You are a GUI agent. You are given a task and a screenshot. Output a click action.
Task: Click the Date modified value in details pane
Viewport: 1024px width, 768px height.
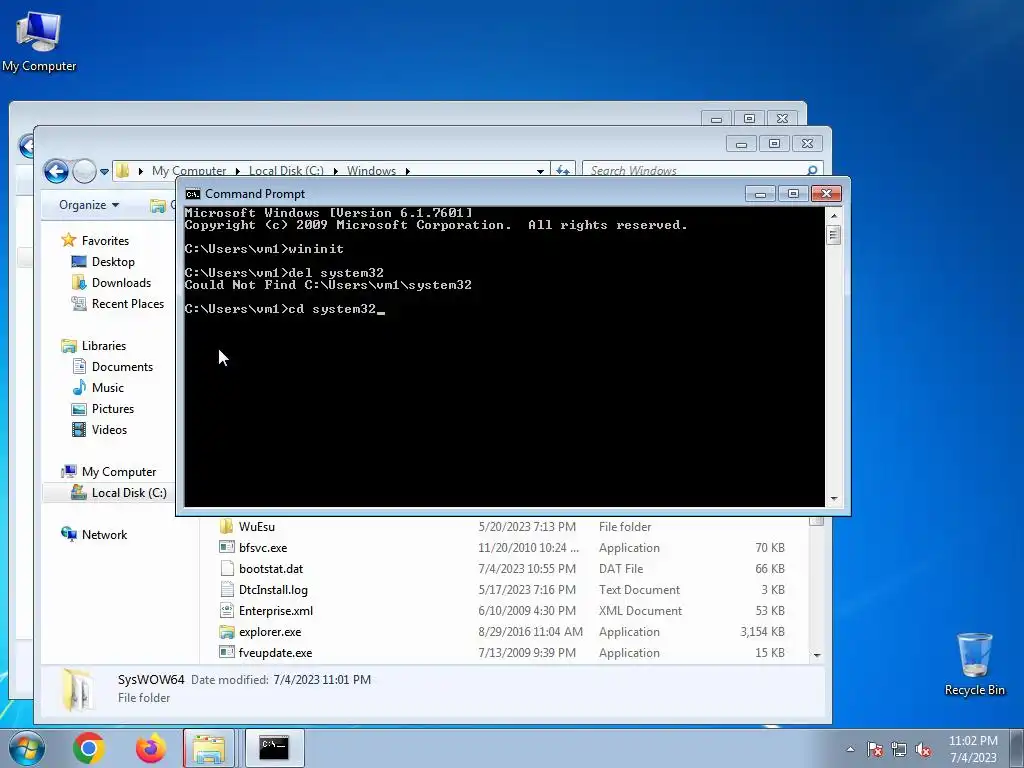pos(322,680)
